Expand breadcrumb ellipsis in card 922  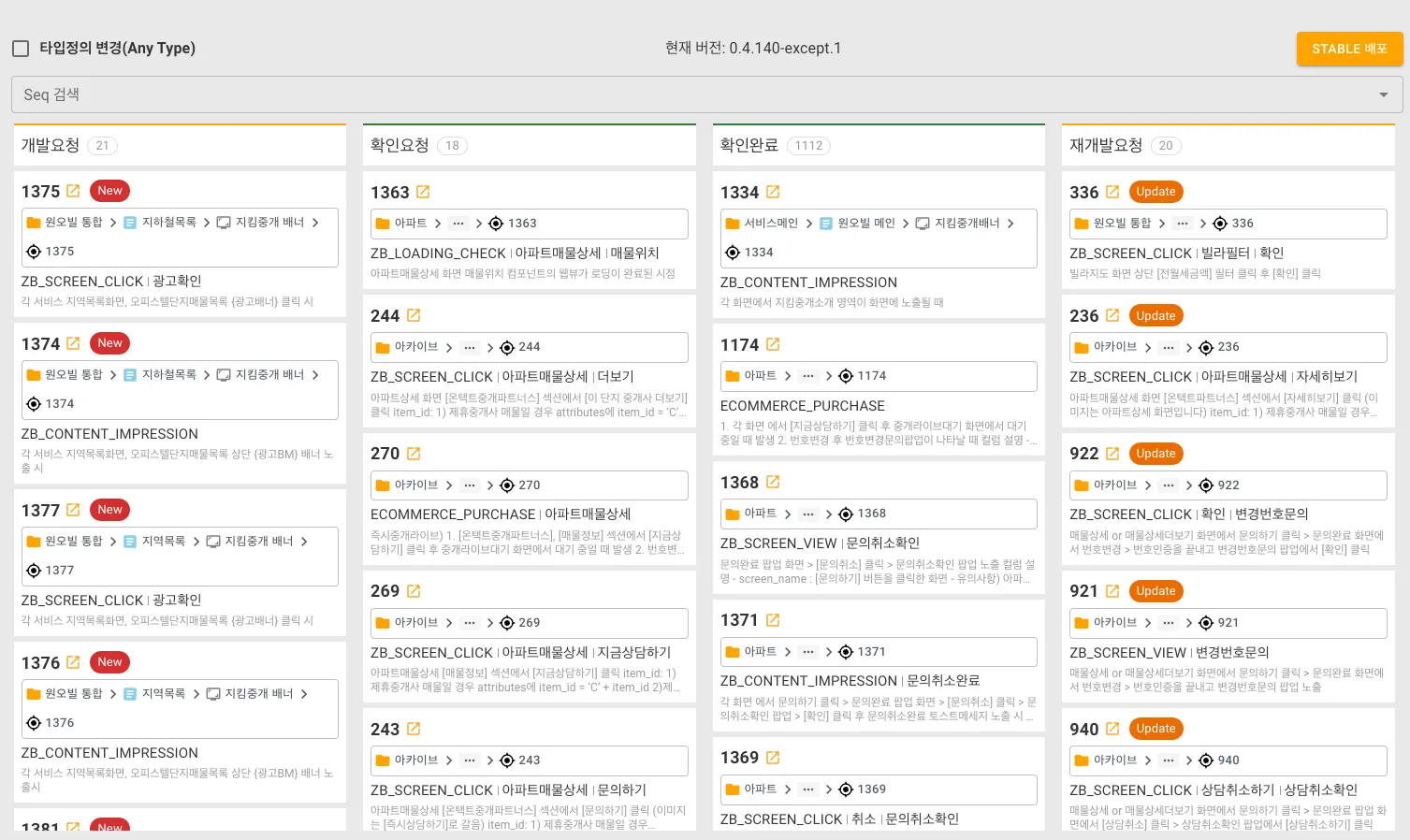pos(1169,485)
